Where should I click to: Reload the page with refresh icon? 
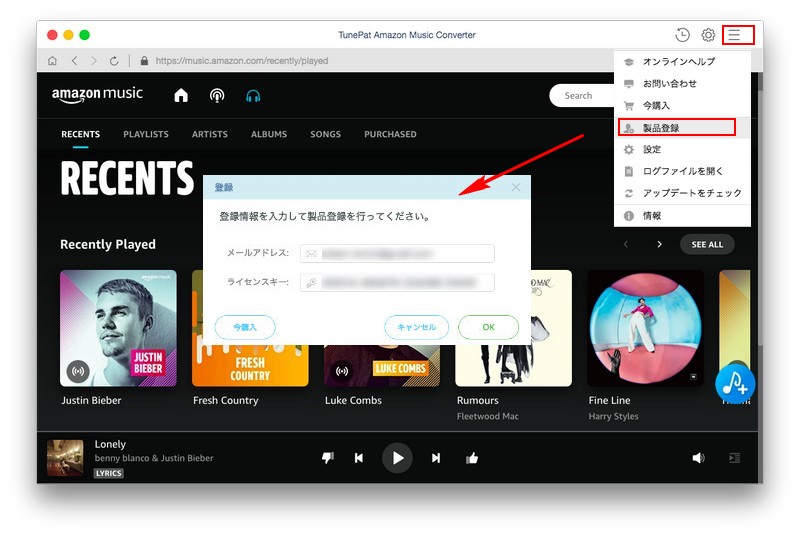click(x=114, y=61)
